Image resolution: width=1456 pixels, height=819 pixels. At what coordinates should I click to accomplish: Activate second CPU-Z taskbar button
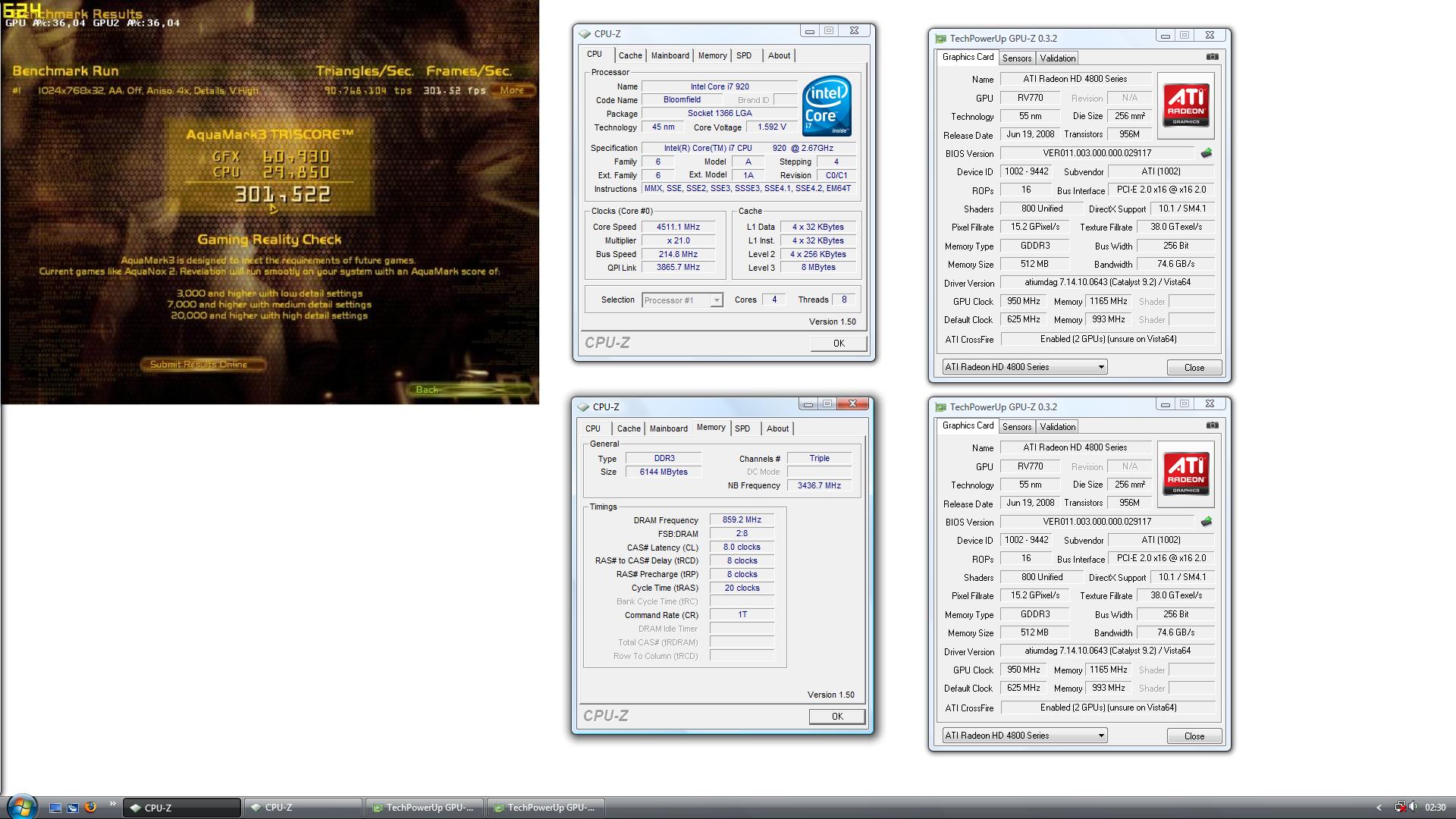[303, 808]
